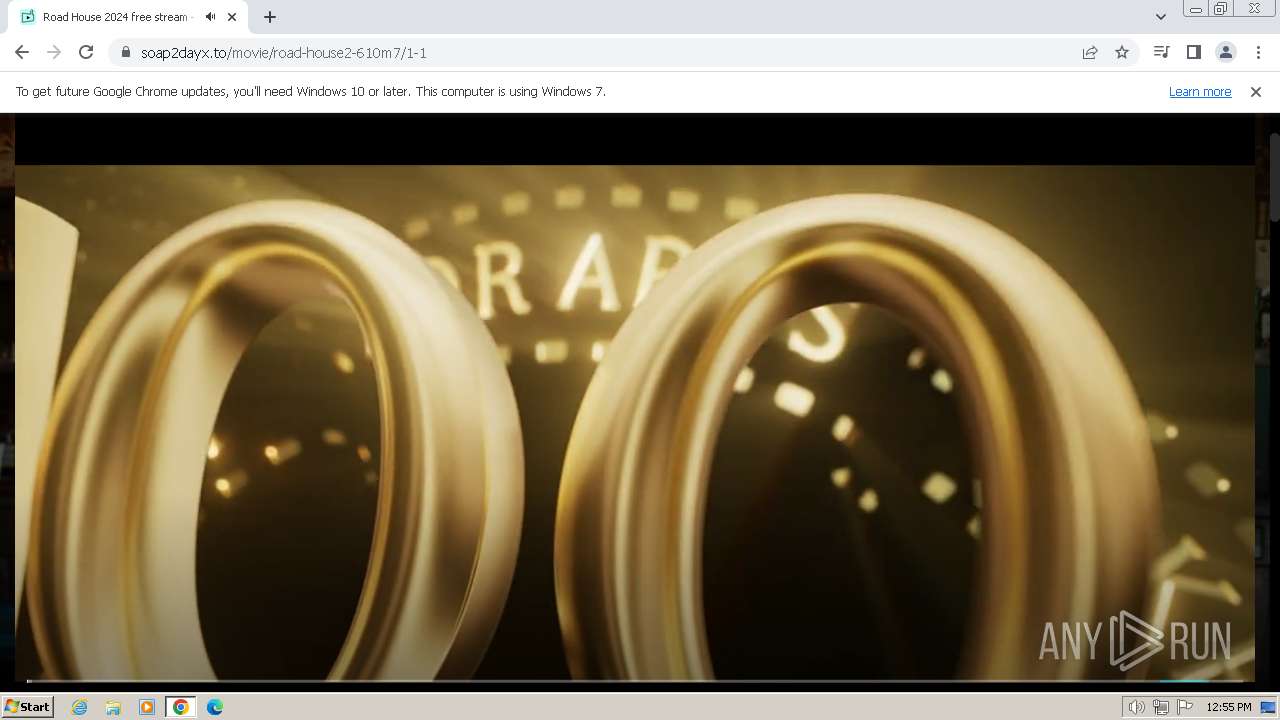Open the clock showing 12:55 PM
This screenshot has height=720, width=1280.
1229,707
